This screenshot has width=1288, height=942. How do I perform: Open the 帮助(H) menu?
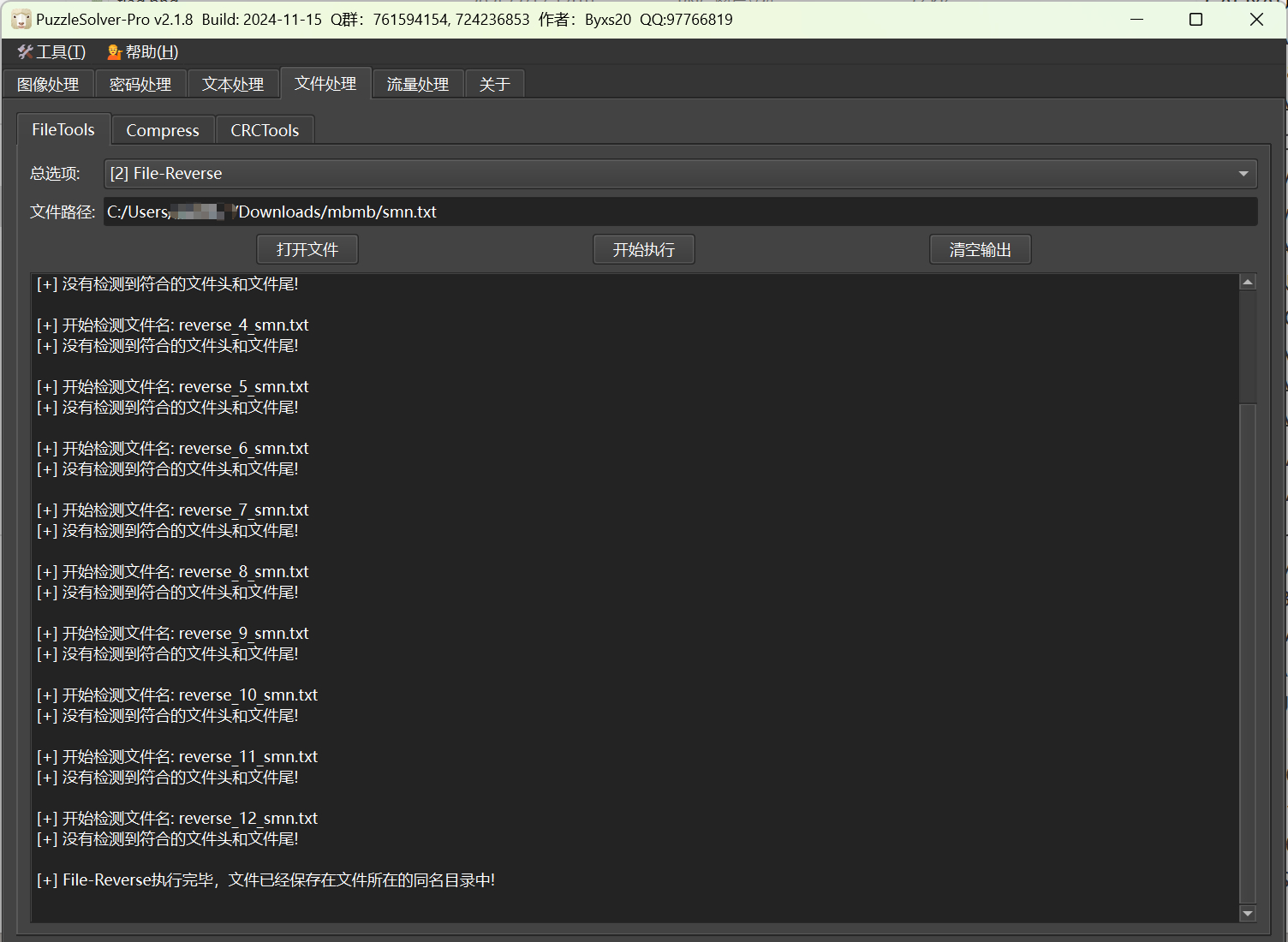(x=143, y=52)
